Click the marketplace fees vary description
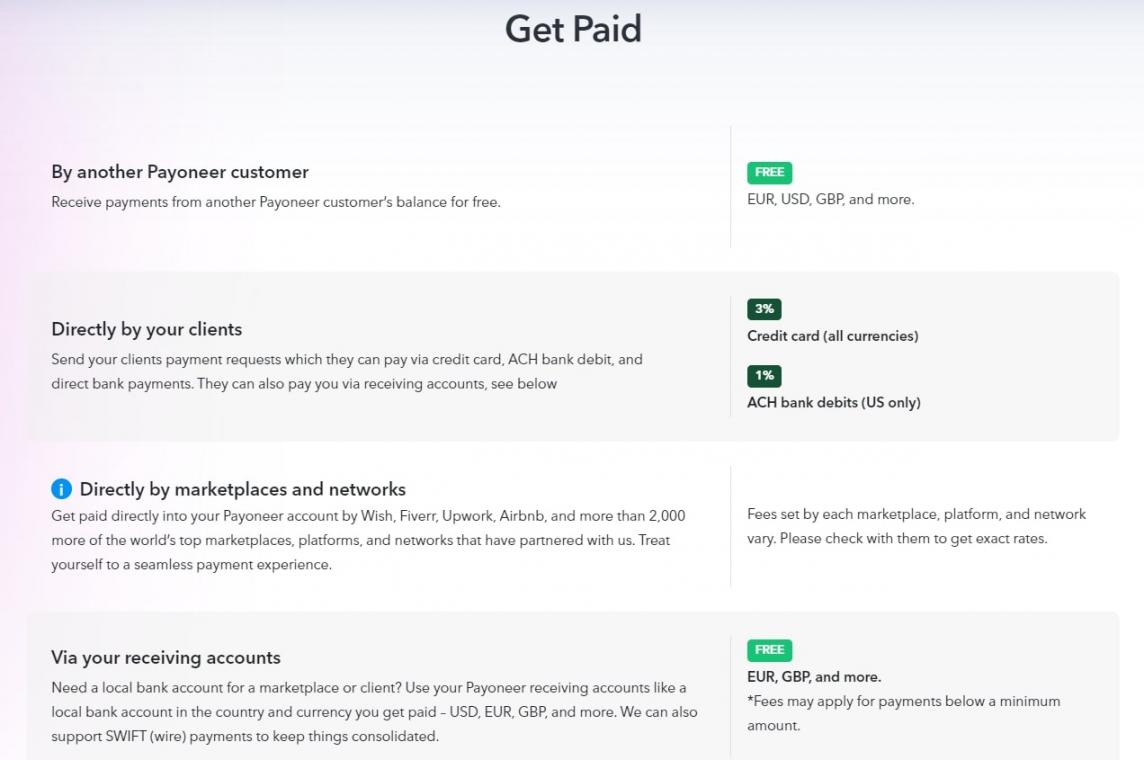The image size is (1144, 760). point(916,526)
